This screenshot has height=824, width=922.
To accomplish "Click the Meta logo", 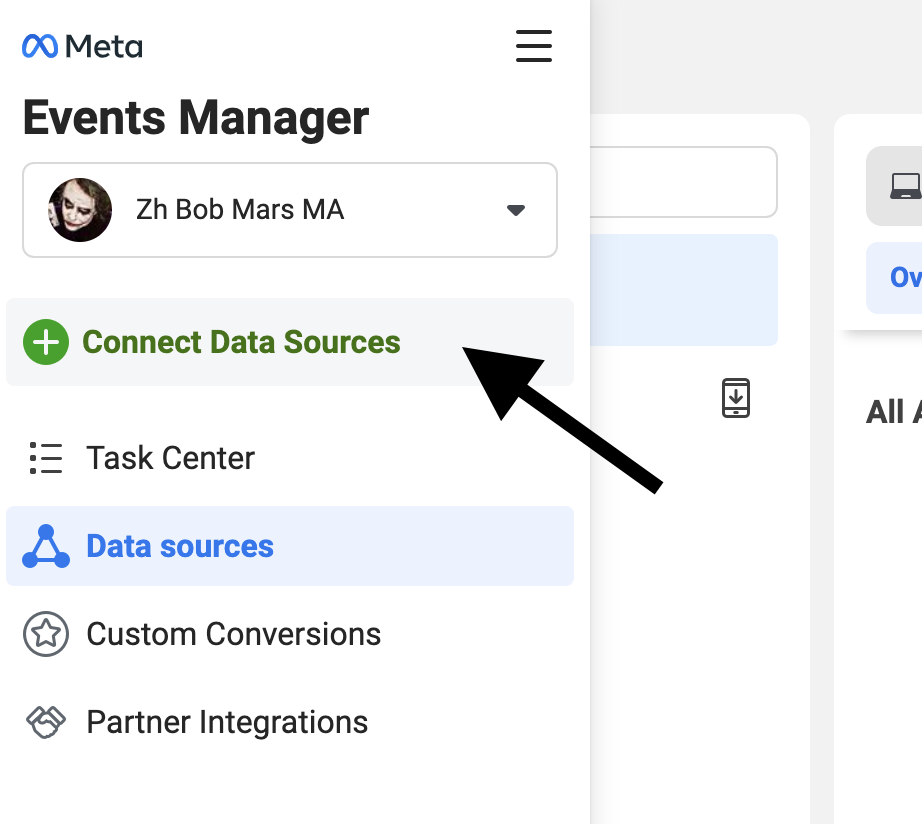I will coord(82,46).
